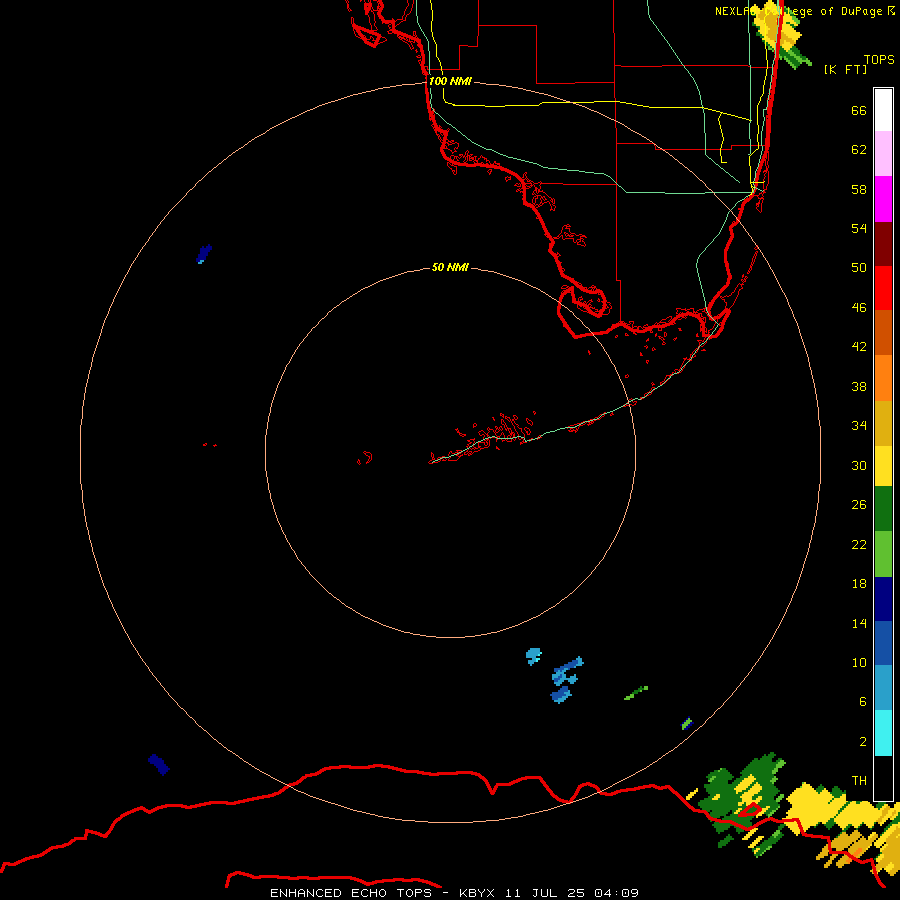The image size is (900, 900).
Task: Click the legend value '54'
Action: [859, 228]
